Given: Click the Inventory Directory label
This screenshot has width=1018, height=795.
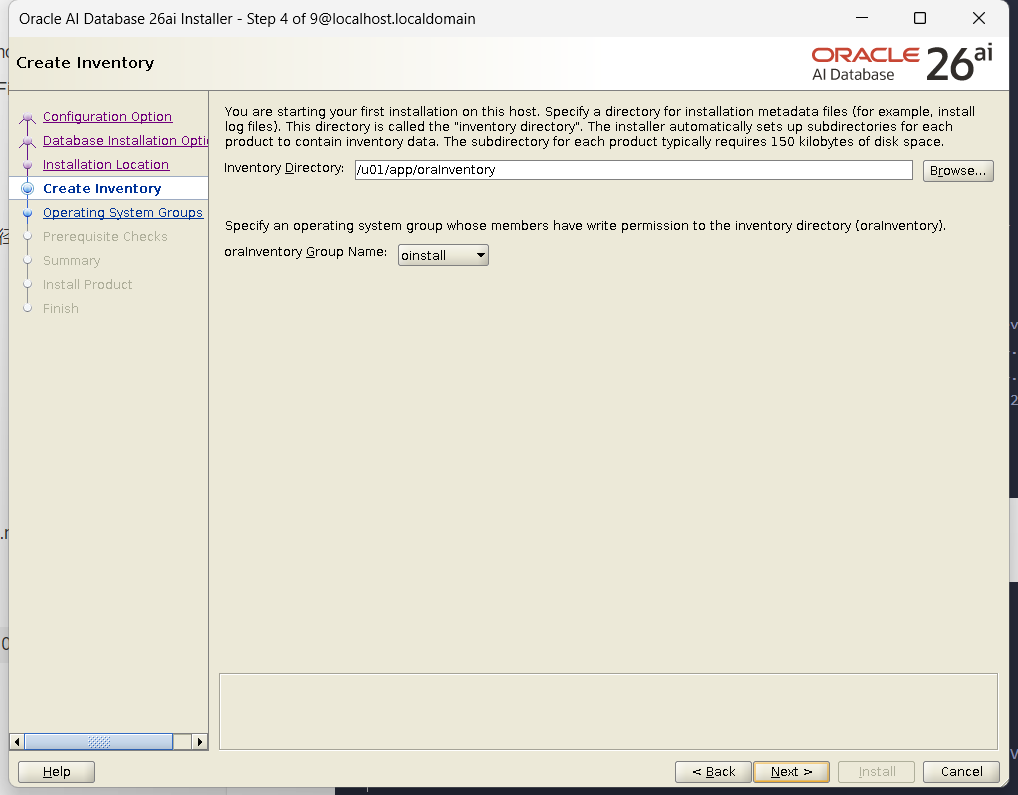Looking at the screenshot, I should [284, 168].
